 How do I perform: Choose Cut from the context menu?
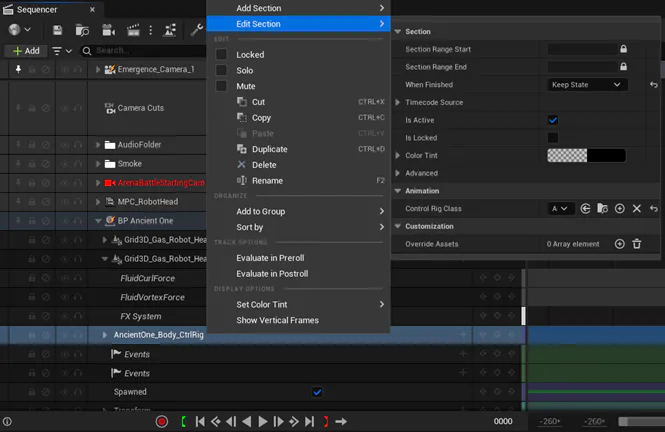point(298,102)
